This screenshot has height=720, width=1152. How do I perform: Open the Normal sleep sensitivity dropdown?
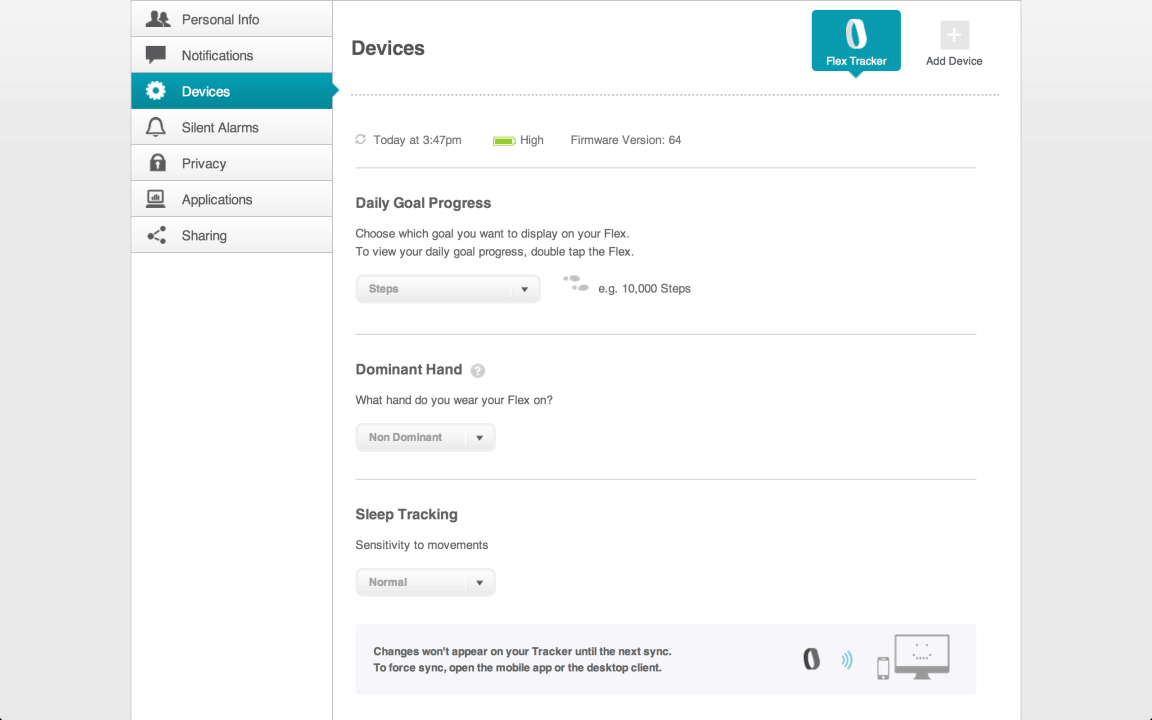tap(425, 582)
